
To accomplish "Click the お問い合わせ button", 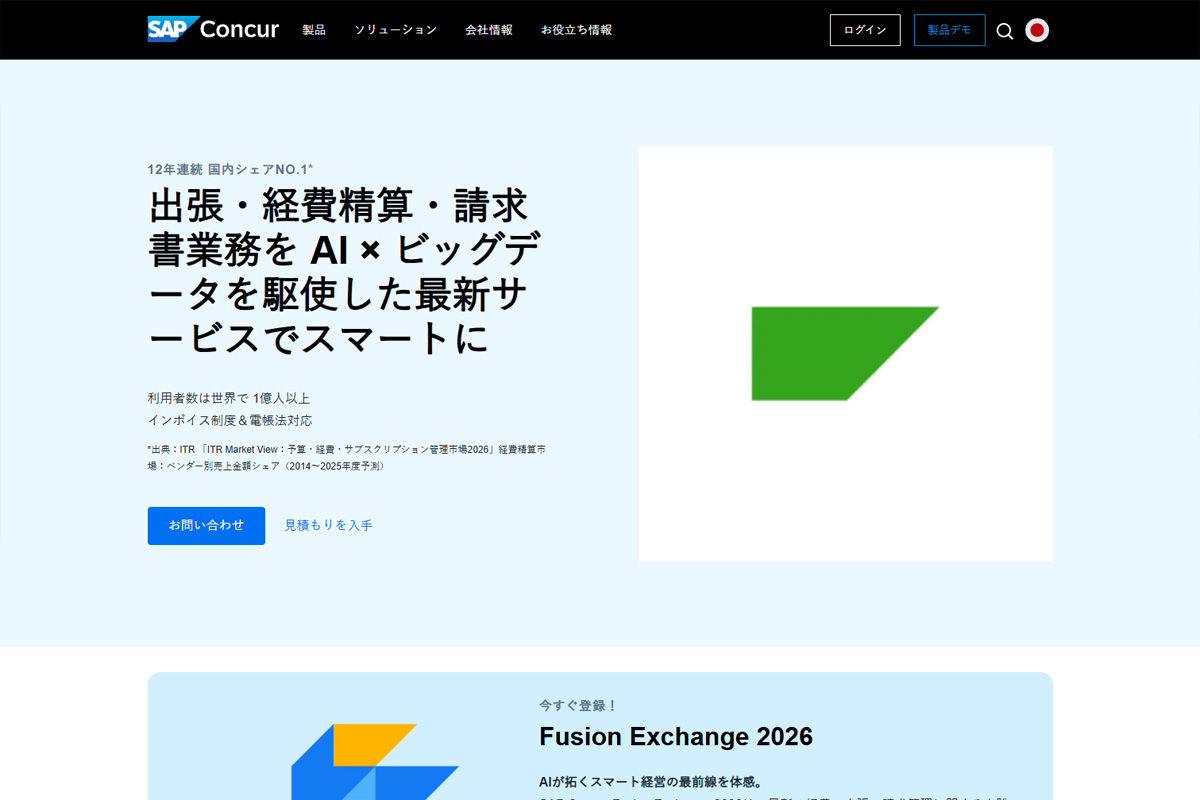I will [206, 526].
